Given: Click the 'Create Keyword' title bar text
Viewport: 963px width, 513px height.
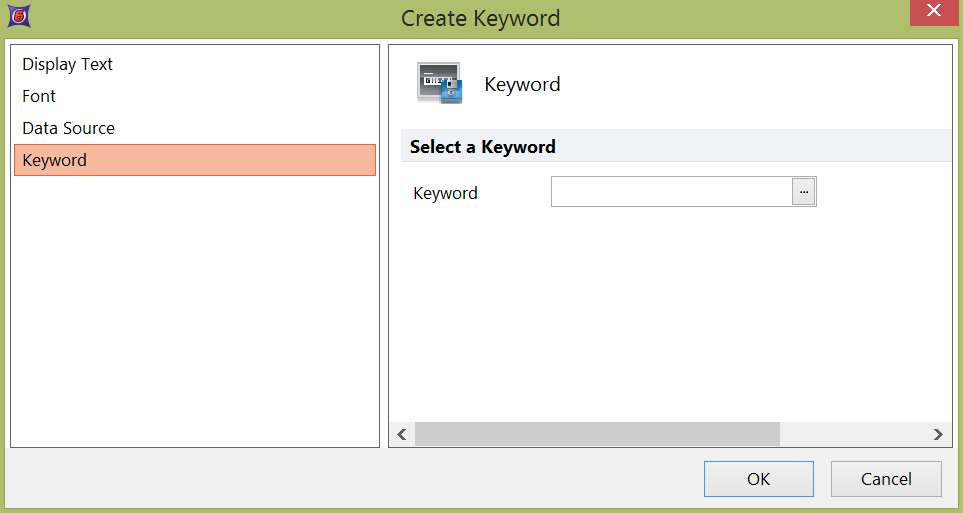Looking at the screenshot, I should (480, 18).
